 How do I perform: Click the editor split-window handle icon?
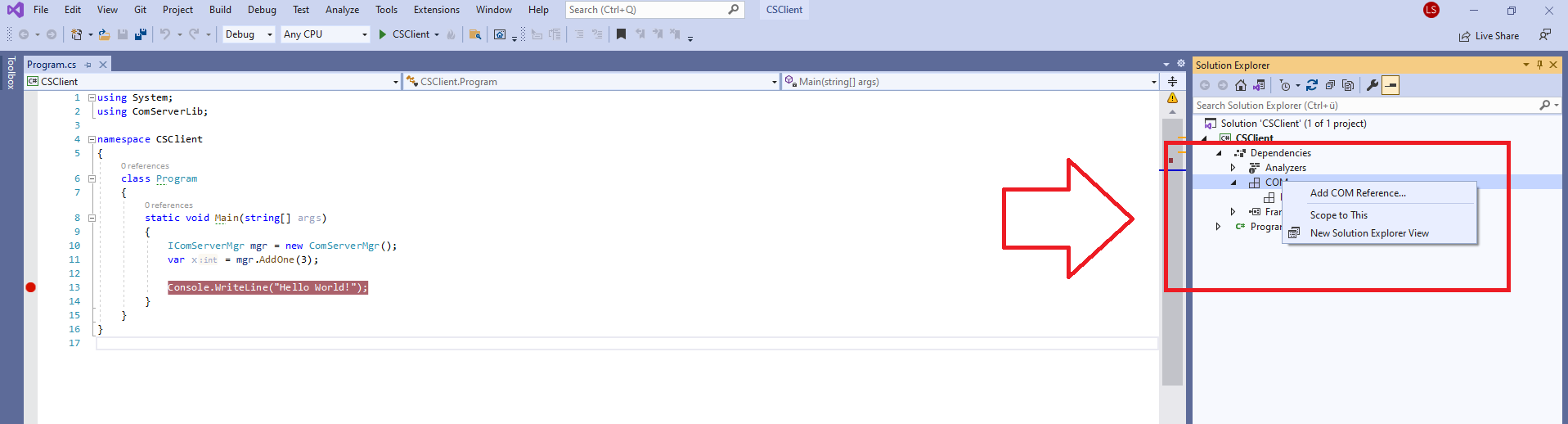1172,81
